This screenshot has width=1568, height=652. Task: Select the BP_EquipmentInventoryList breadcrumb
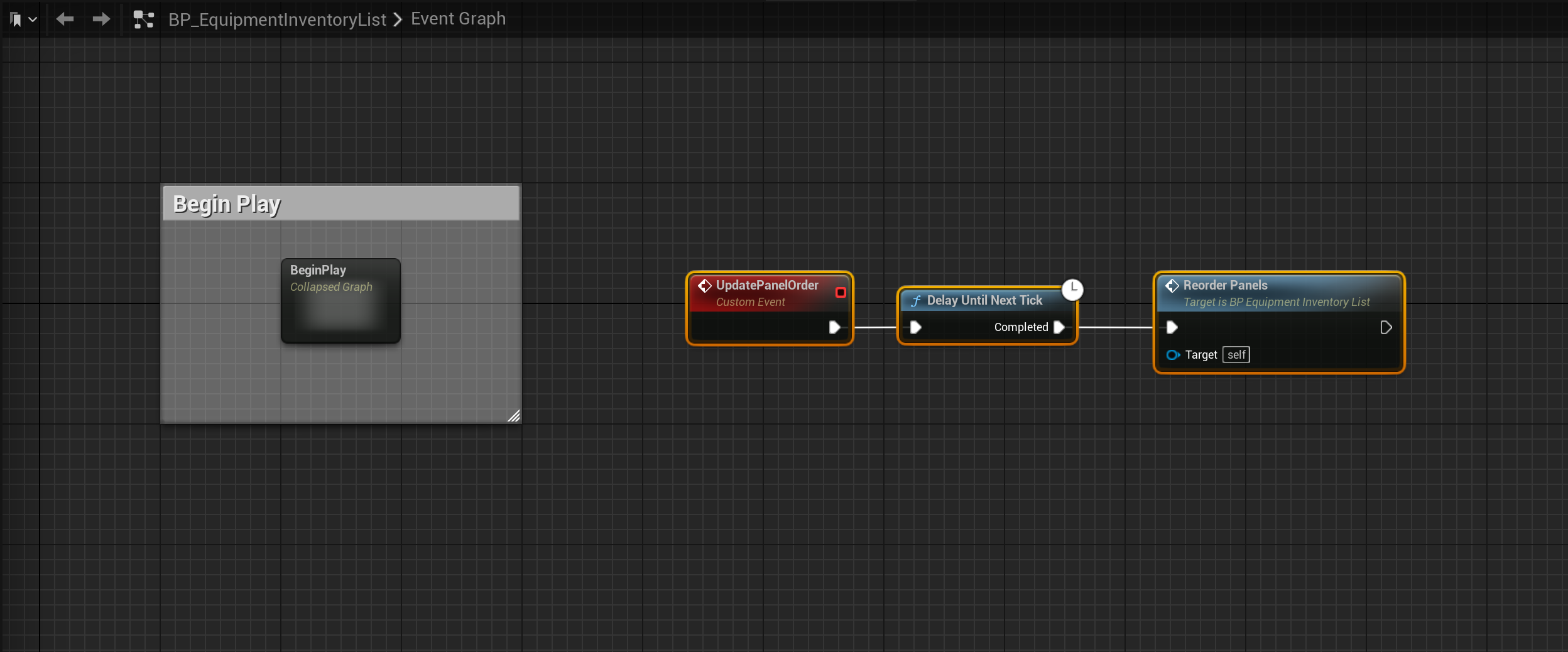pos(277,19)
